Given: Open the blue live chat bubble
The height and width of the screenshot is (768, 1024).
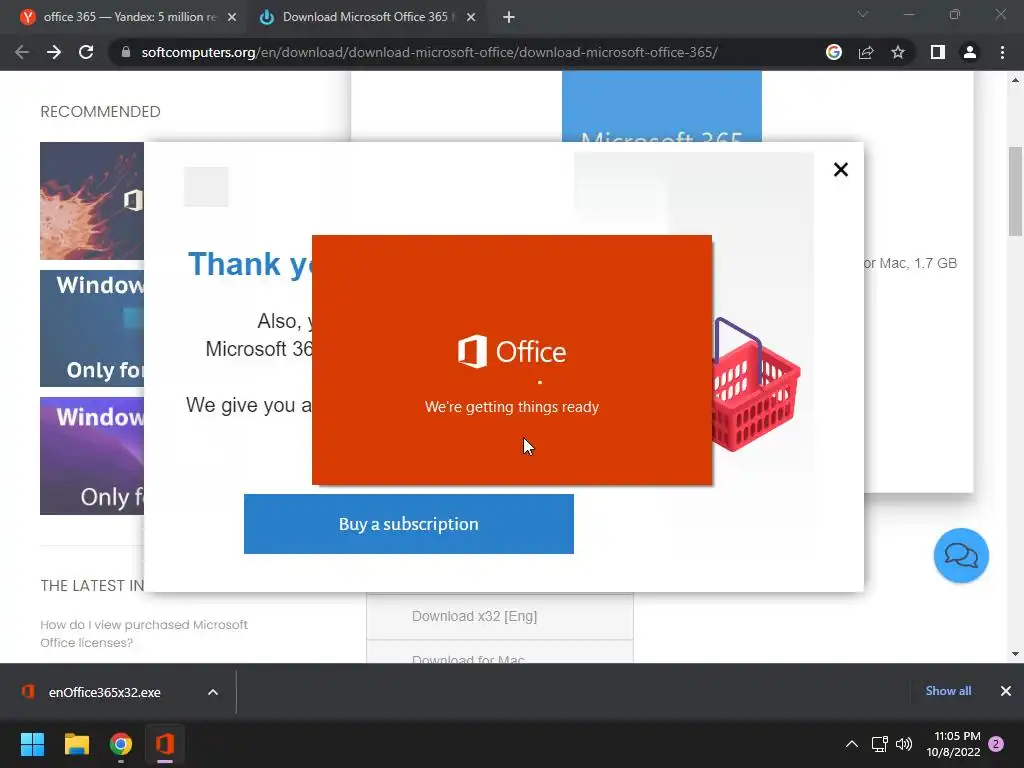Looking at the screenshot, I should pos(961,556).
